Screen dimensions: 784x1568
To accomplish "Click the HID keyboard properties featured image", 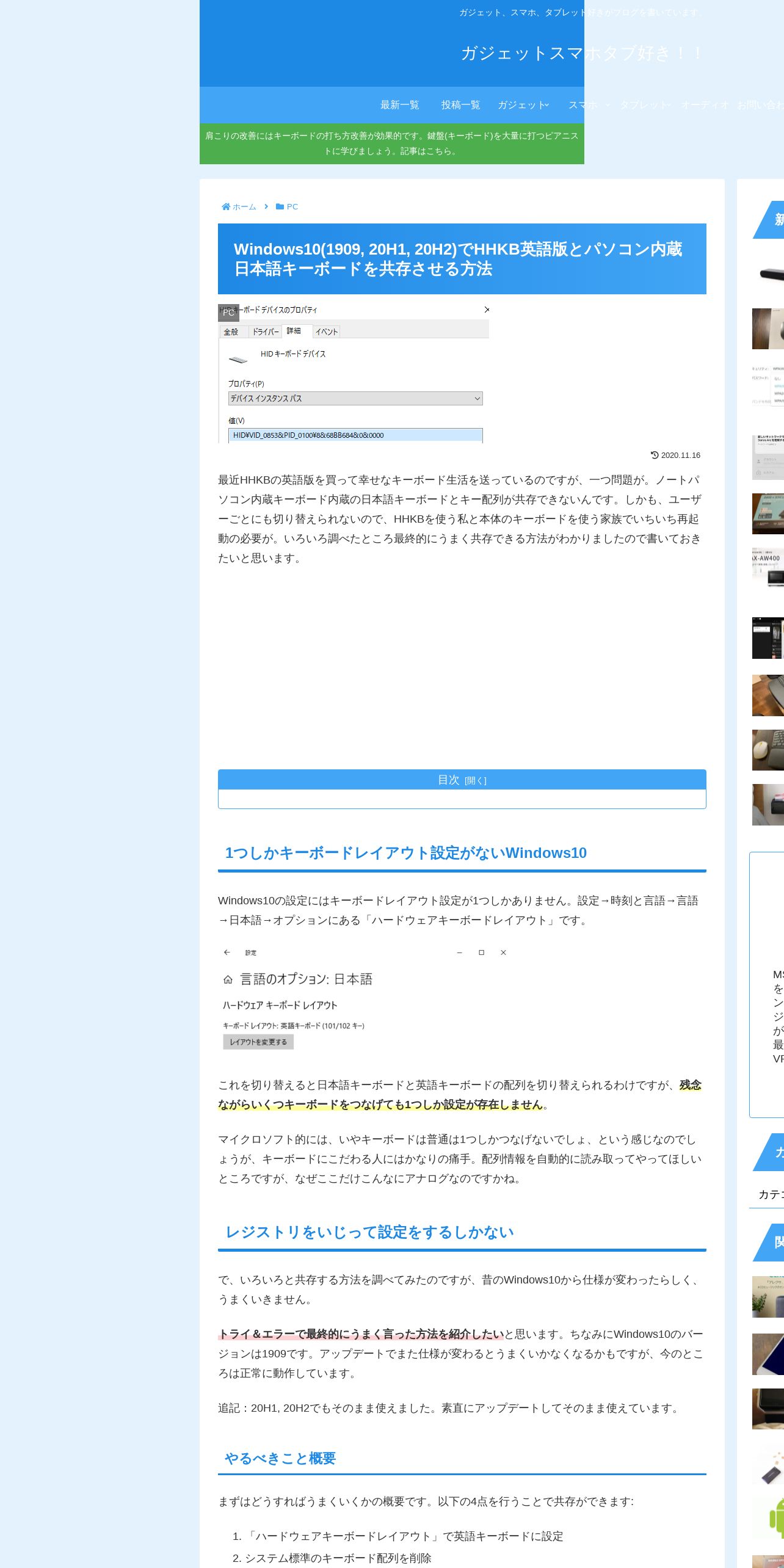I will (354, 374).
